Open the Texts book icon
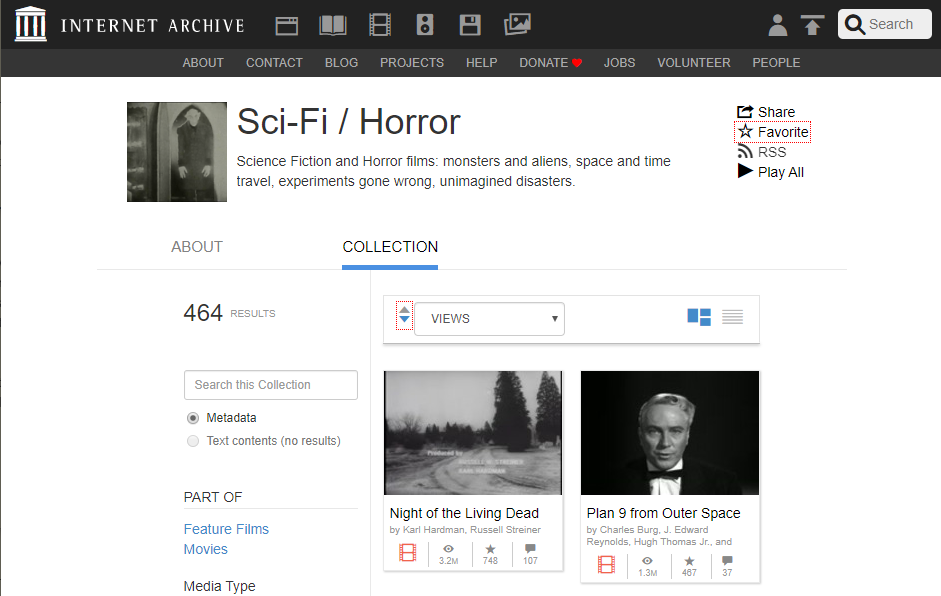This screenshot has width=941, height=596. [x=333, y=25]
